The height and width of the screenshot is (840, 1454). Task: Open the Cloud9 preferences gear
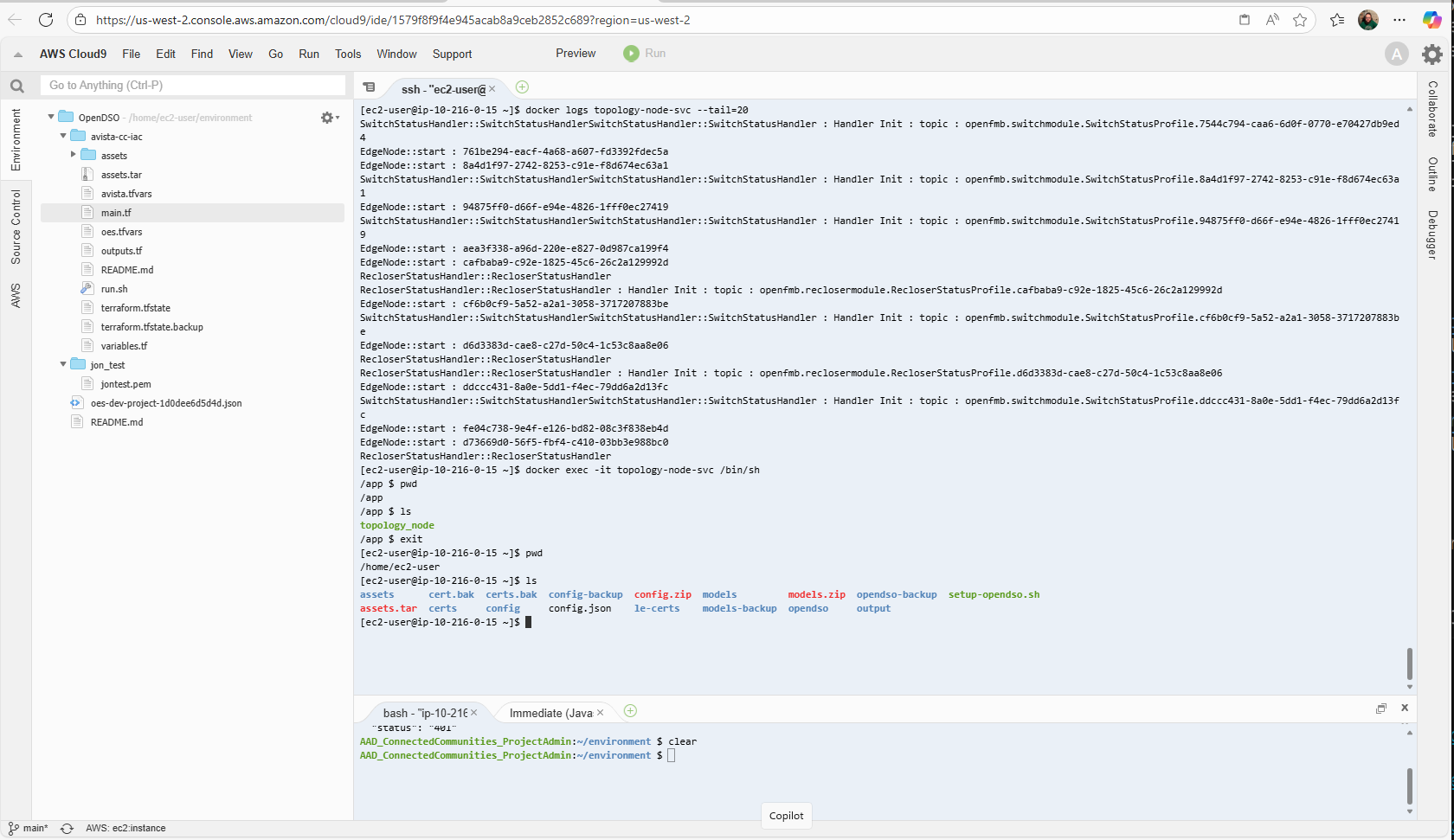click(1432, 55)
